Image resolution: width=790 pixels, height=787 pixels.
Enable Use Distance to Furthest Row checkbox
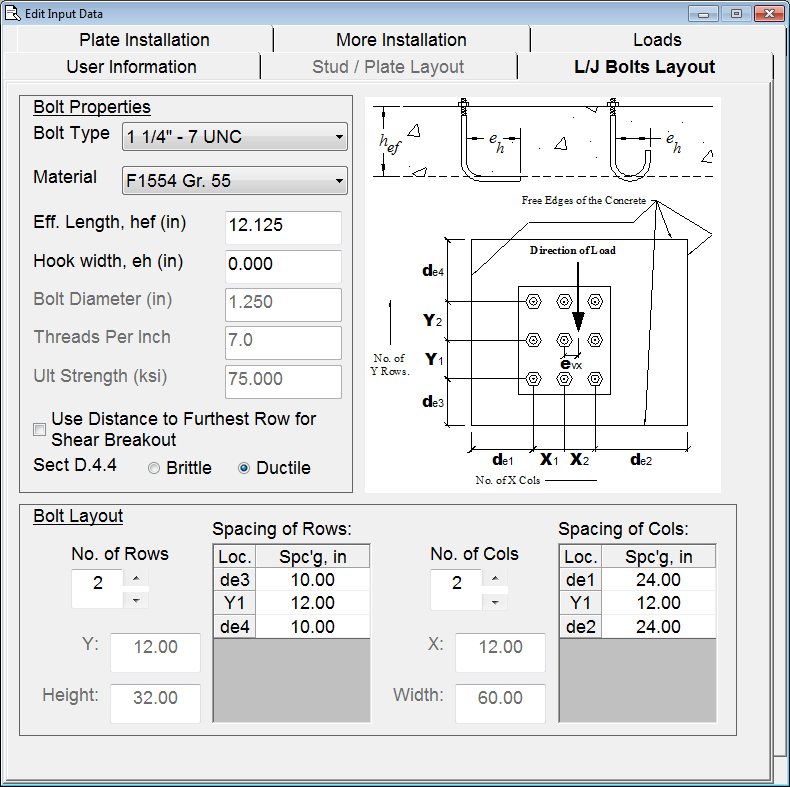40,430
